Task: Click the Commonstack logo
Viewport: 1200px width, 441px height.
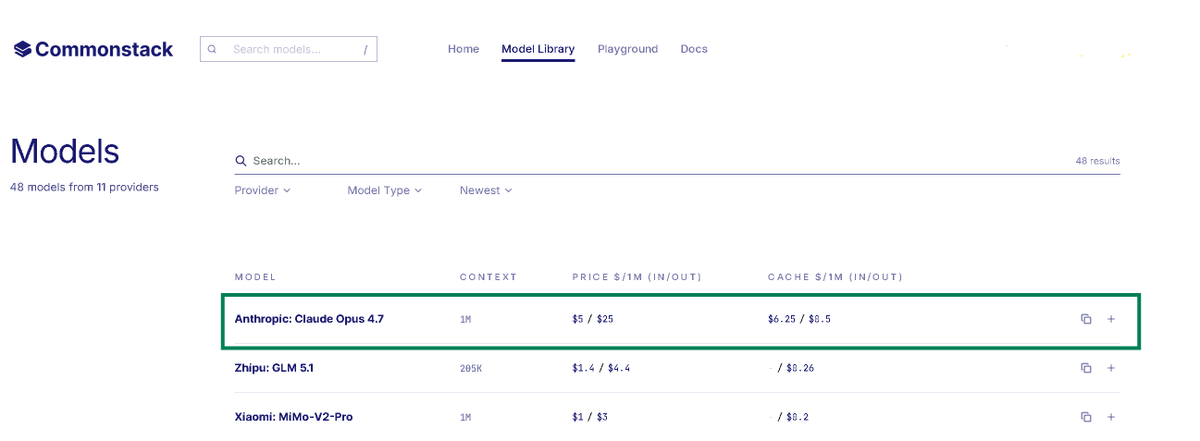Action: (x=93, y=49)
